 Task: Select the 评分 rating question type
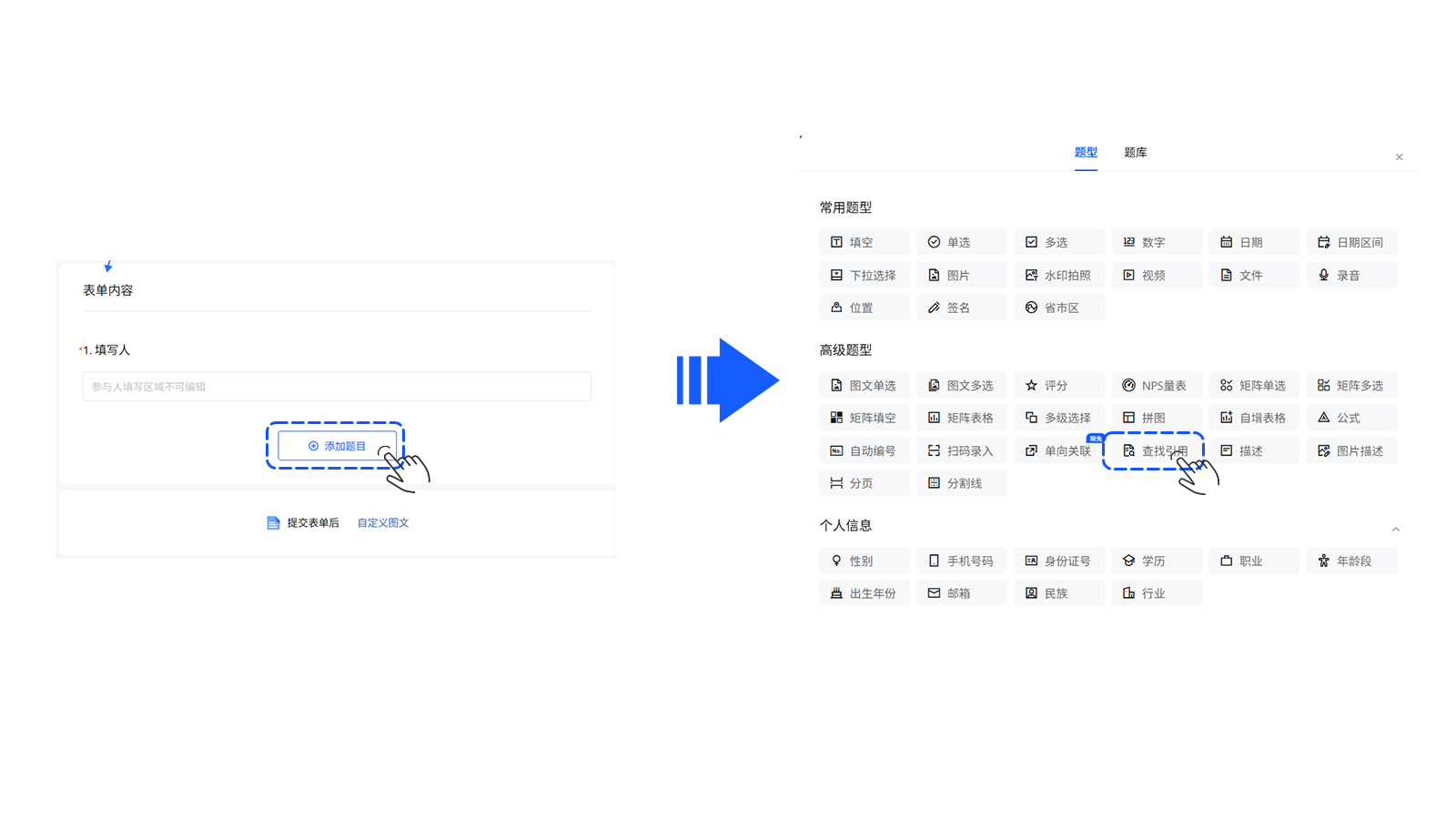1059,384
